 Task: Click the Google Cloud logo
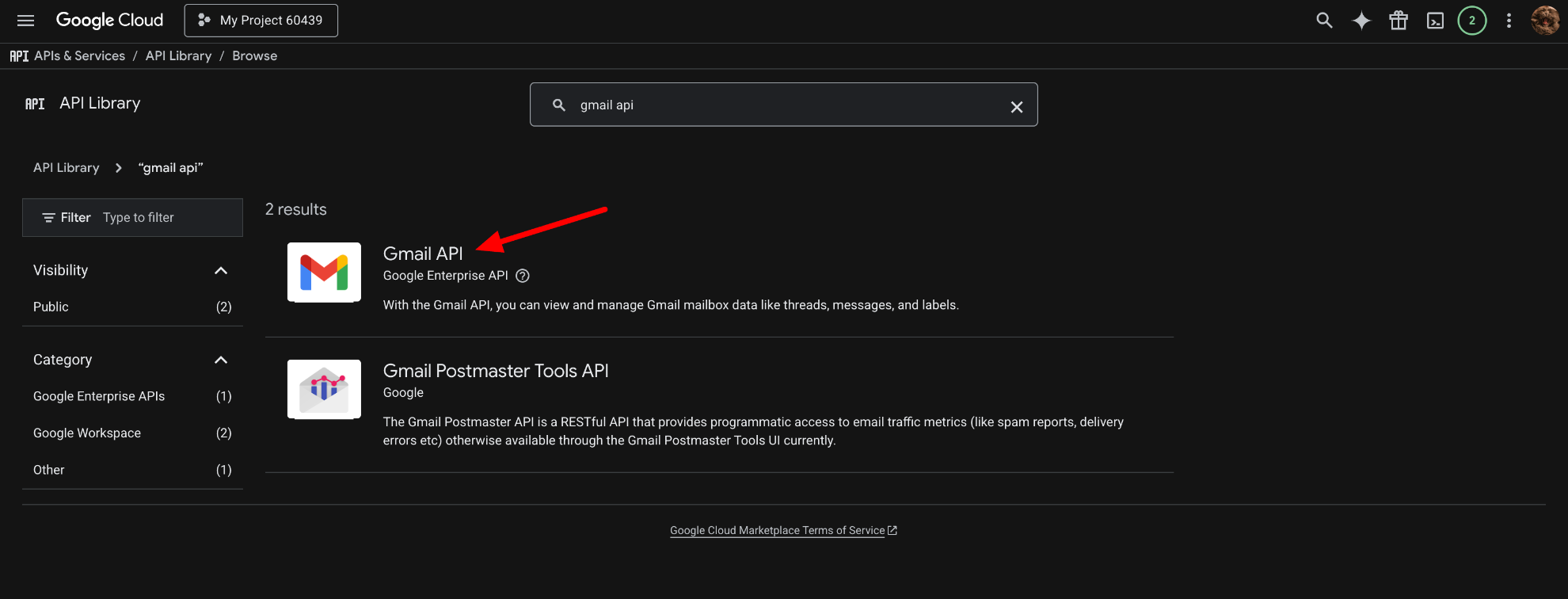pyautogui.click(x=109, y=21)
